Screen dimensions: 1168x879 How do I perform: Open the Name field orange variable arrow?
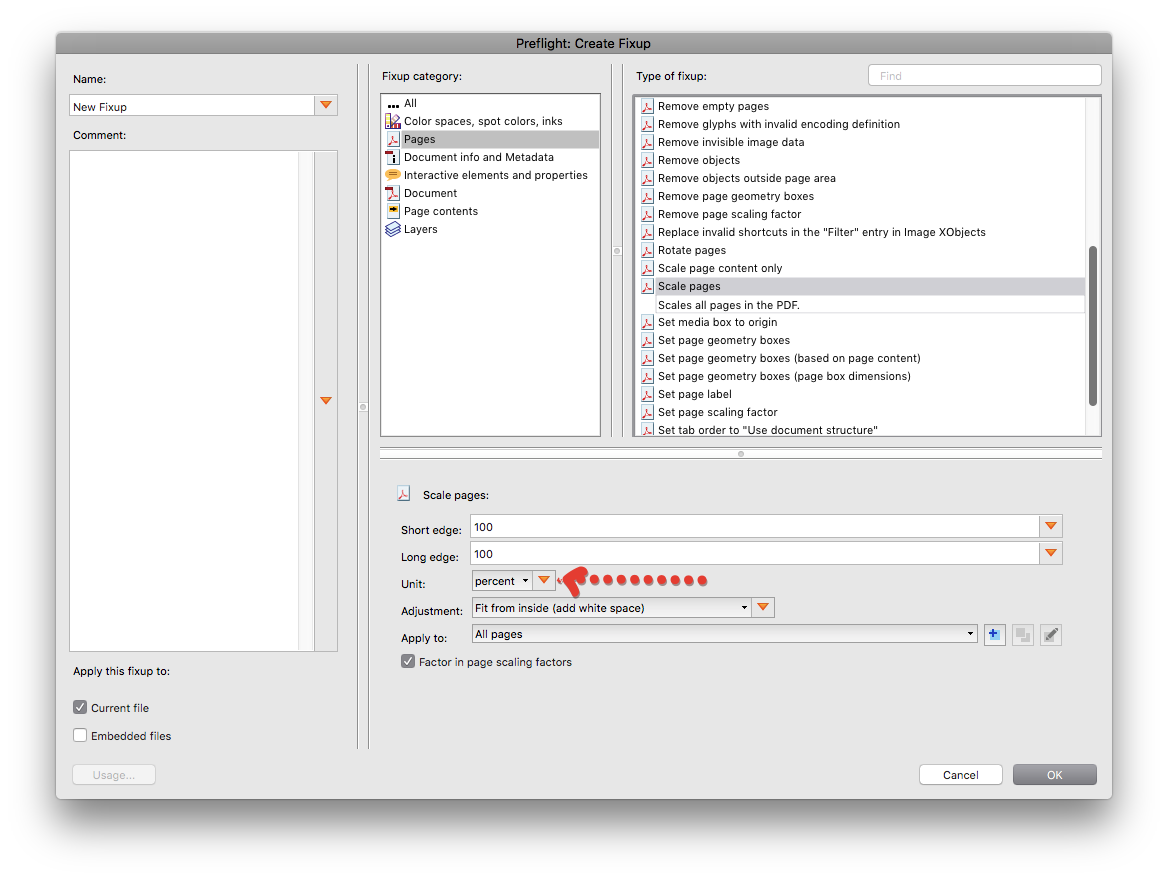pos(326,105)
